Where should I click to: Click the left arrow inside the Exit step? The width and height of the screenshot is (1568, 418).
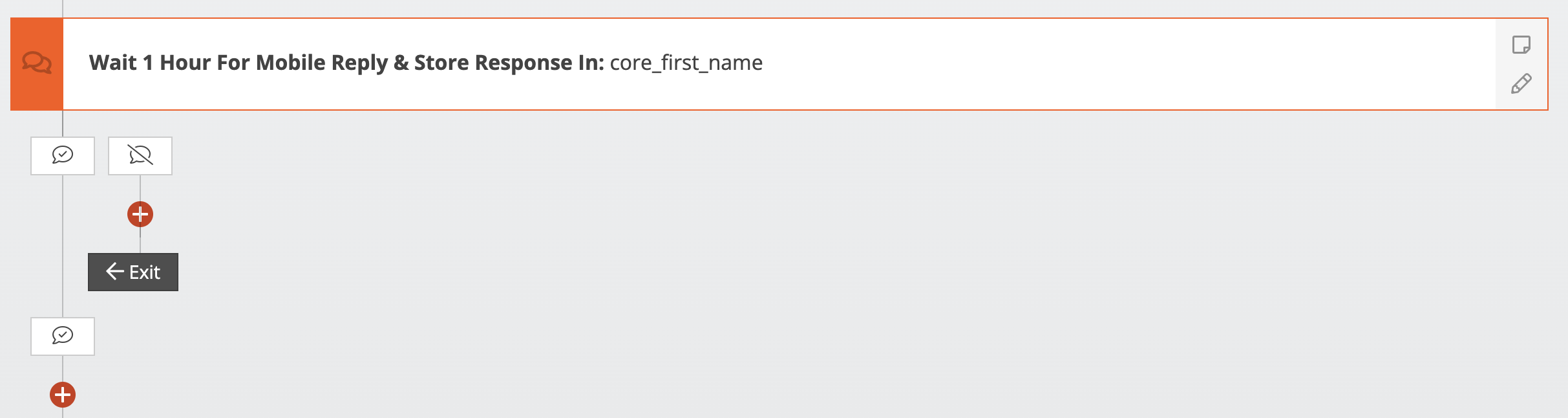tap(114, 272)
